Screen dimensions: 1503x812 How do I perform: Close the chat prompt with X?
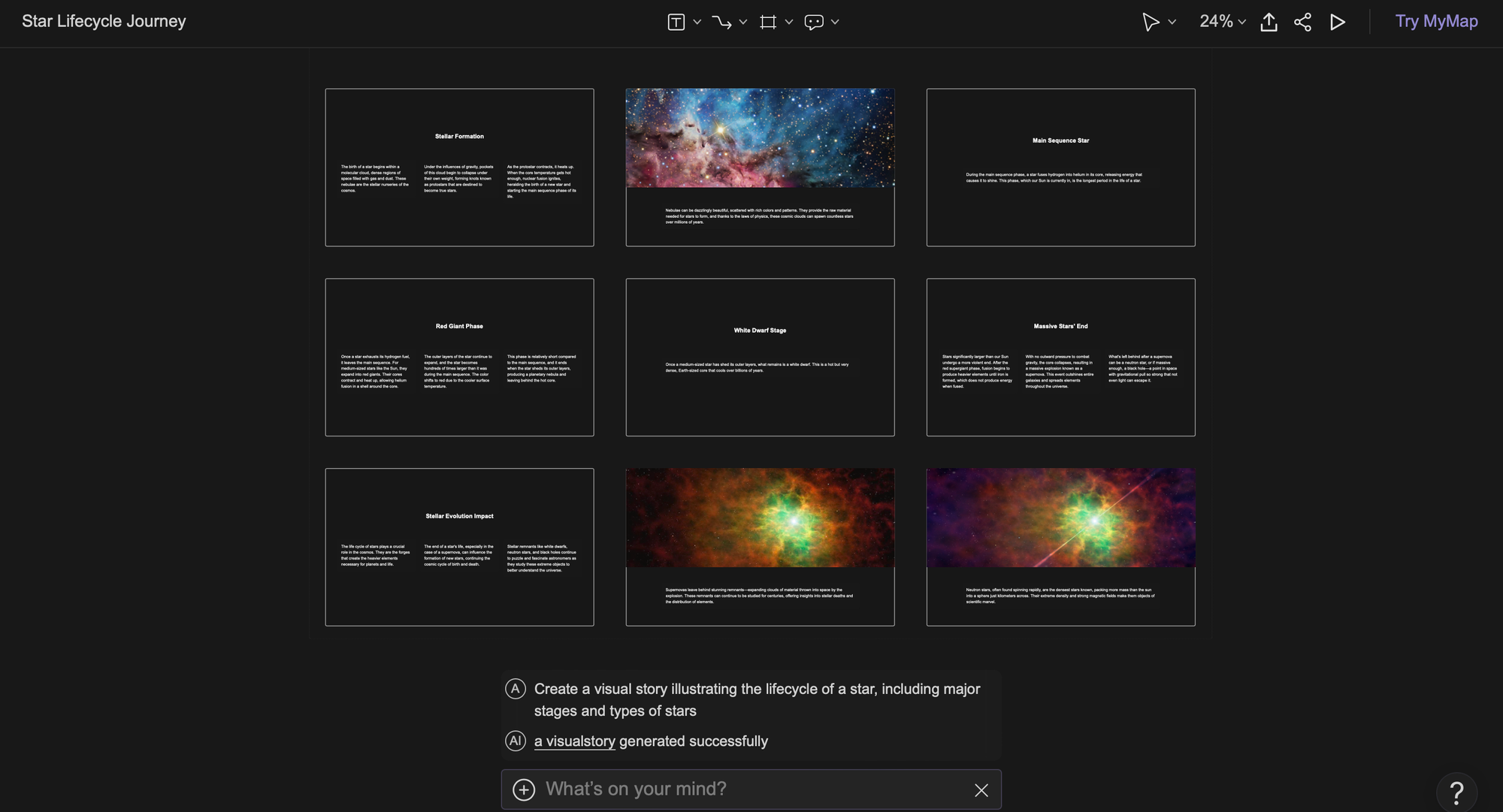[x=981, y=790]
